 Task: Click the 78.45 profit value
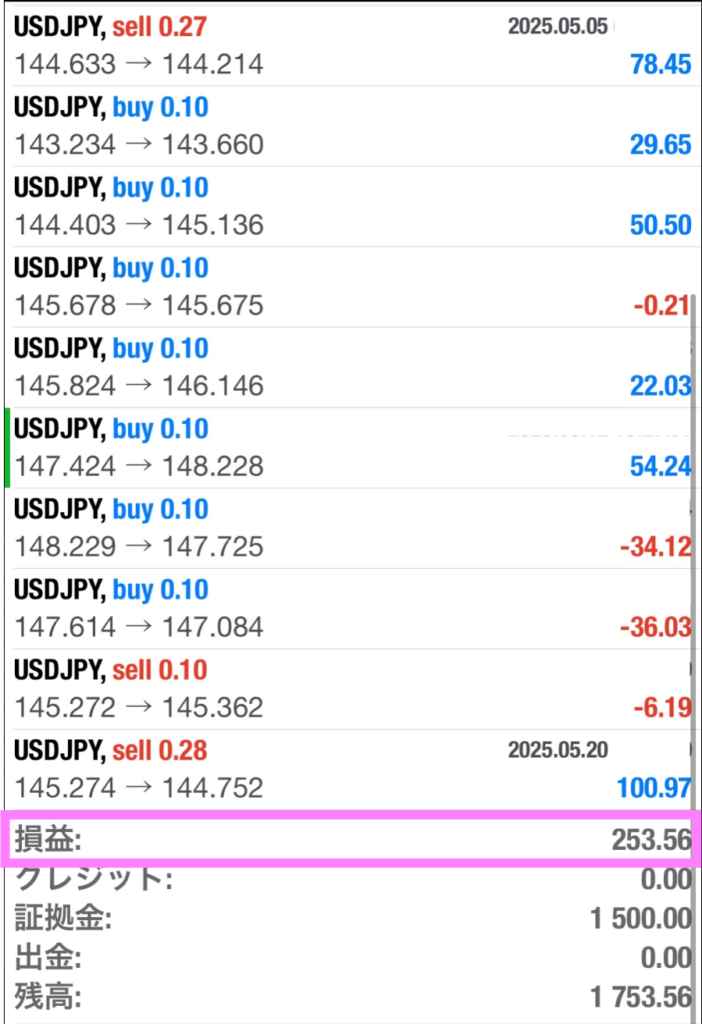(660, 64)
